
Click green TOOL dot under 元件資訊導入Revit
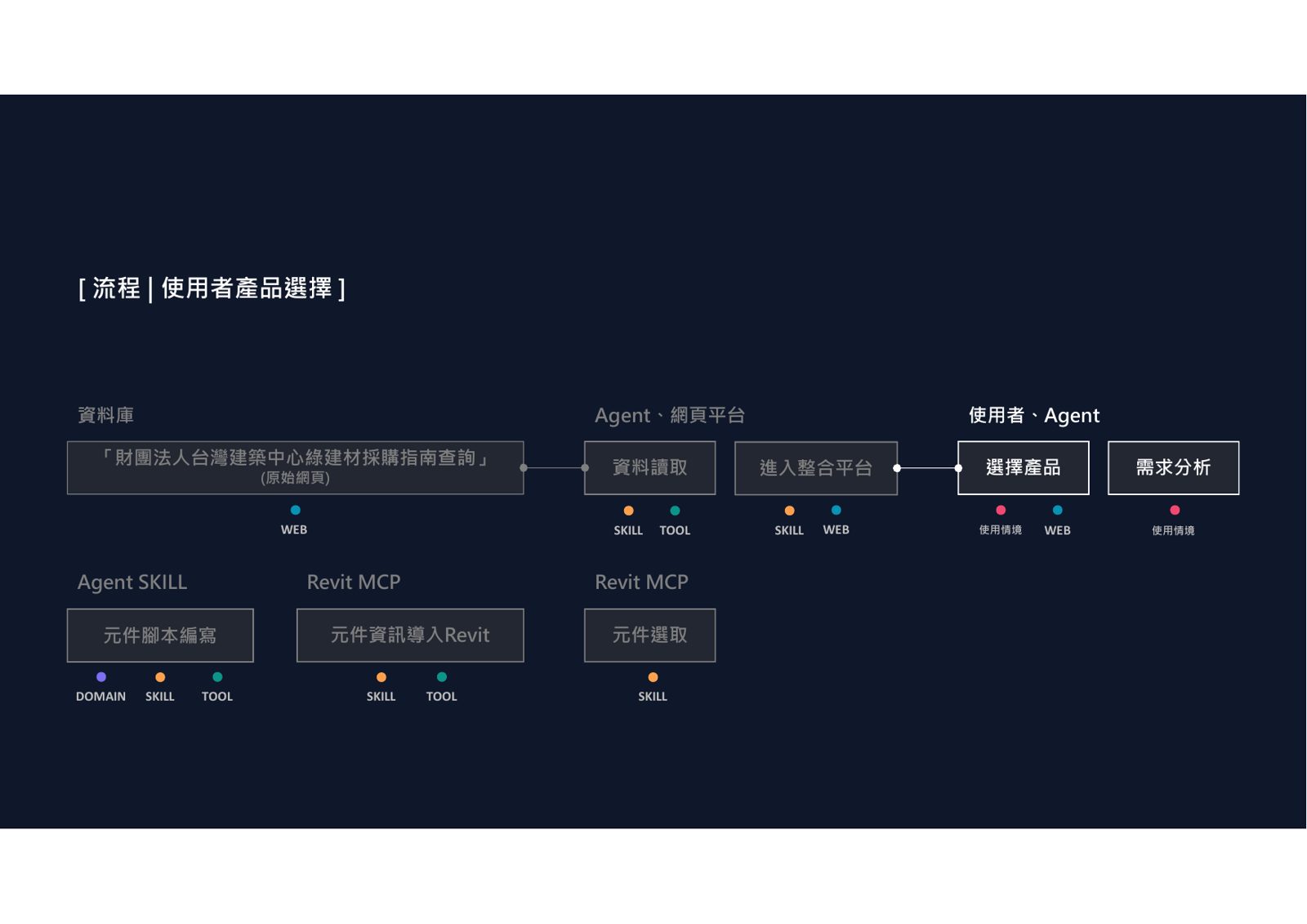pos(441,677)
